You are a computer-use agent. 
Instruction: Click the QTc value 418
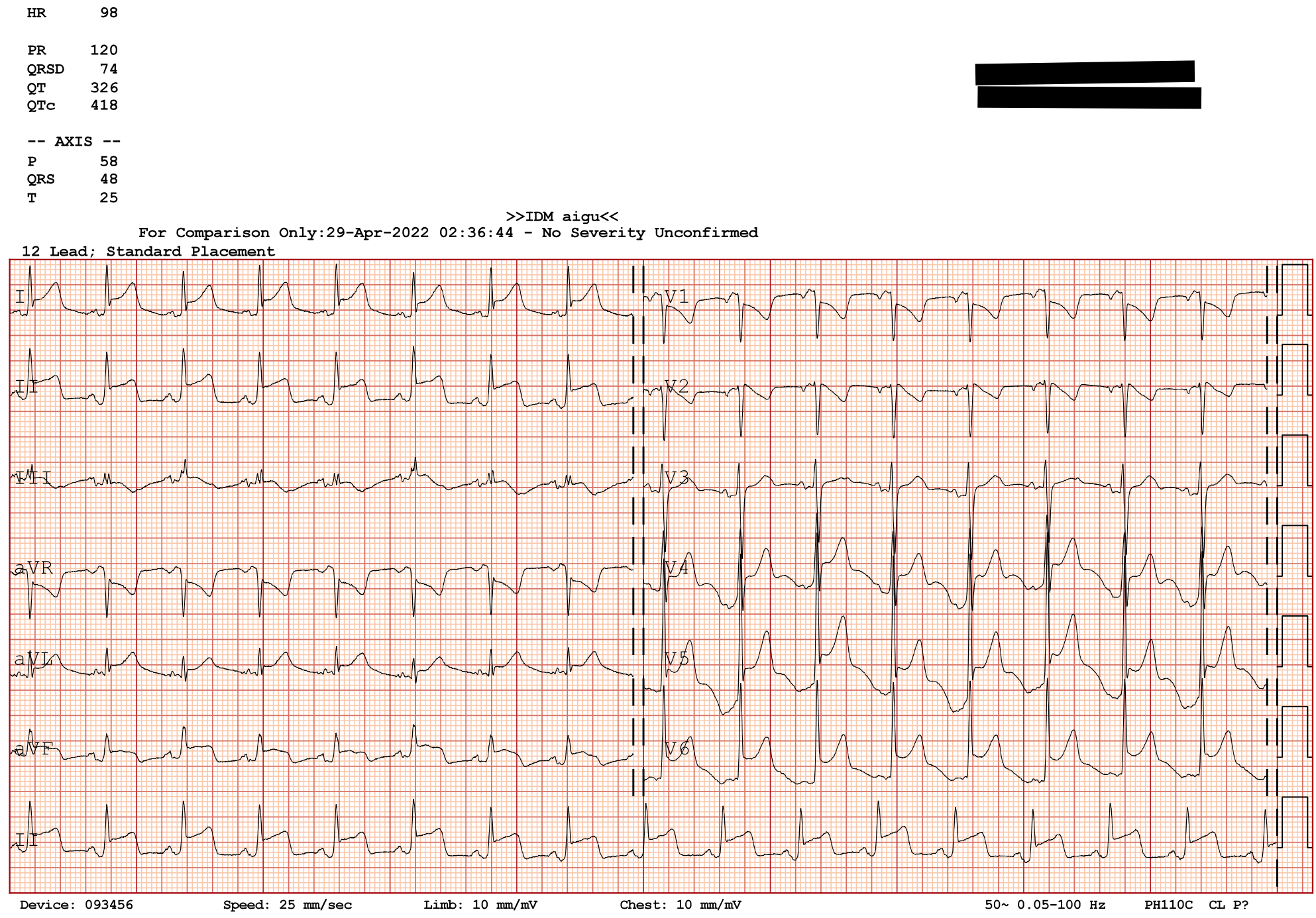click(x=104, y=105)
